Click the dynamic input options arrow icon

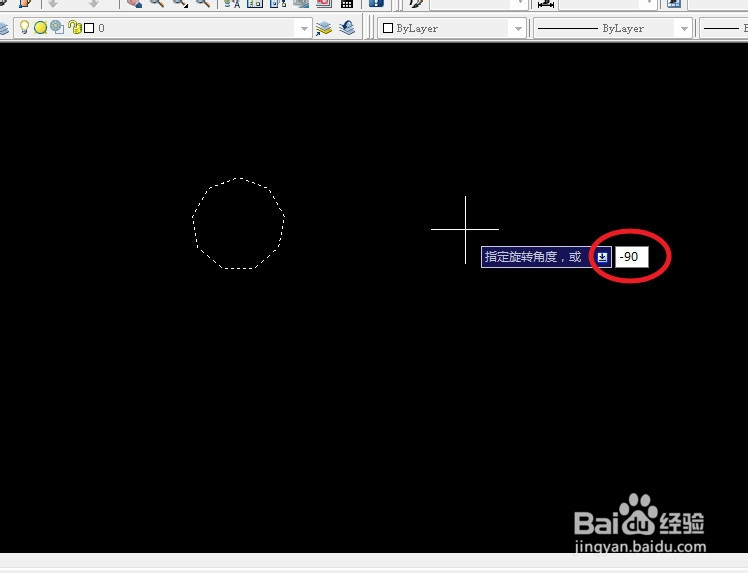[x=603, y=257]
